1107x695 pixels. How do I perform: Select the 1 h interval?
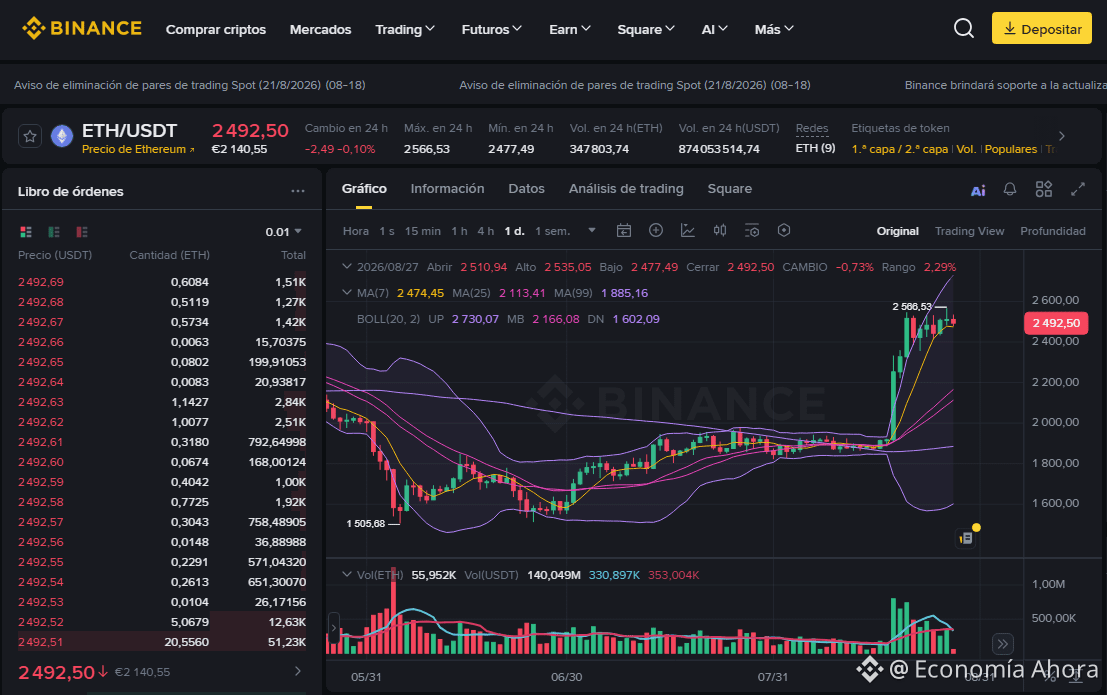460,231
